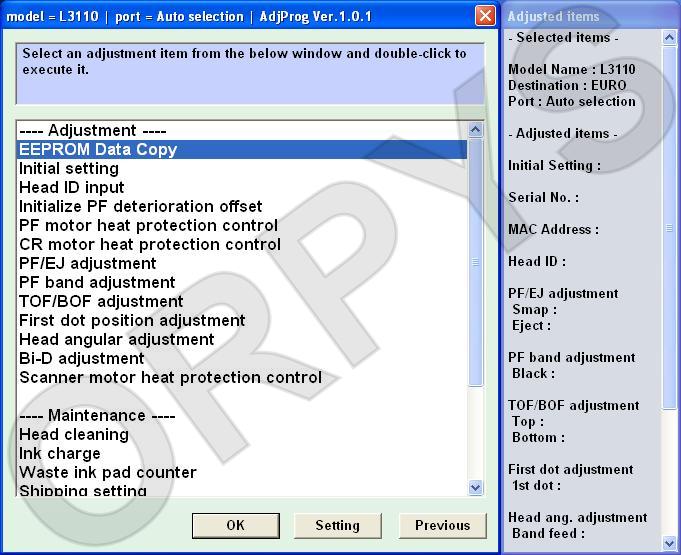The width and height of the screenshot is (681, 555).
Task: Click the ---- Adjustment ---- header row
Action: pos(242,130)
